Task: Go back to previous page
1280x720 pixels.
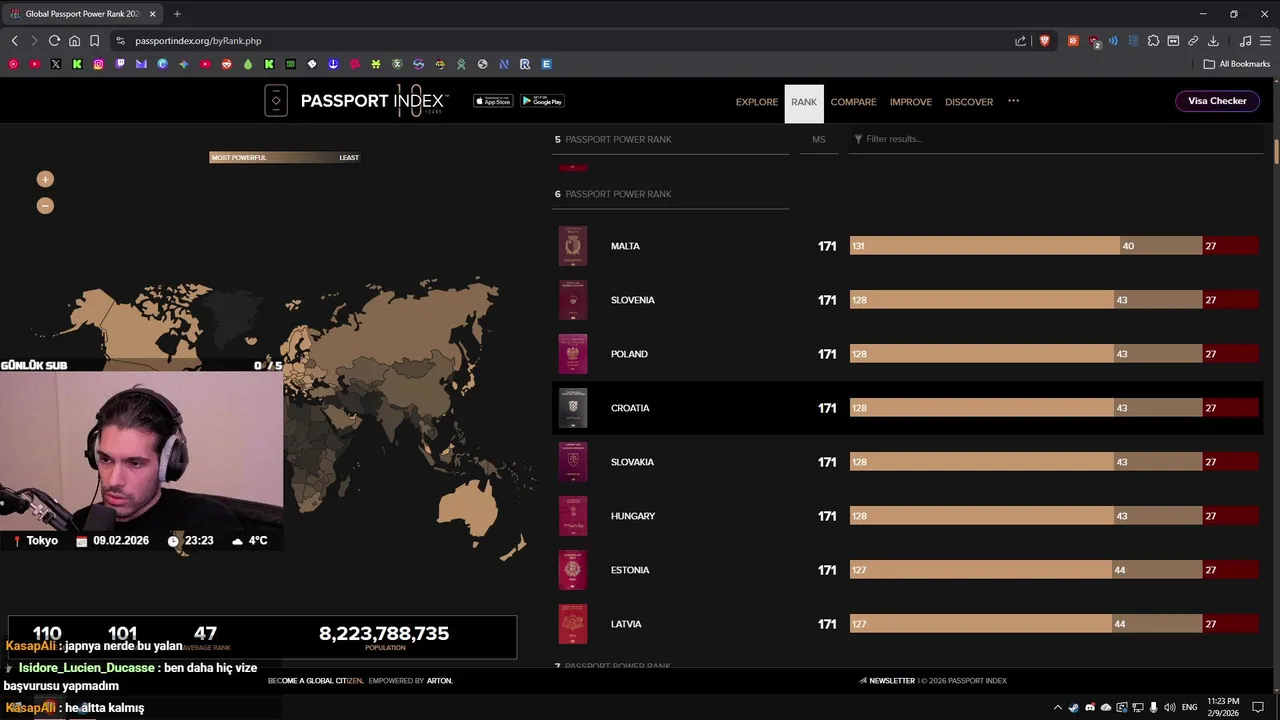Action: point(14,41)
